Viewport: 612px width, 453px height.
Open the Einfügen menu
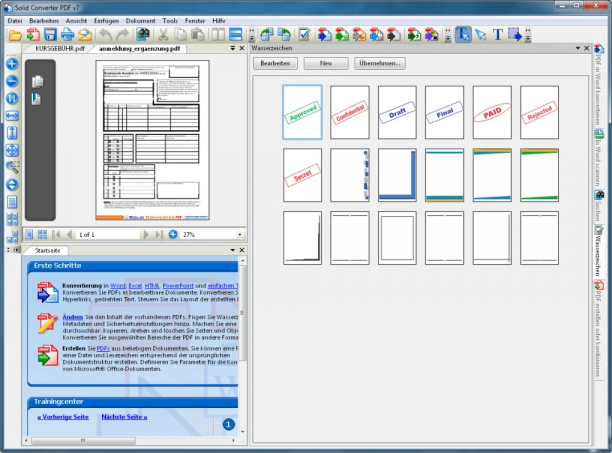coord(106,21)
